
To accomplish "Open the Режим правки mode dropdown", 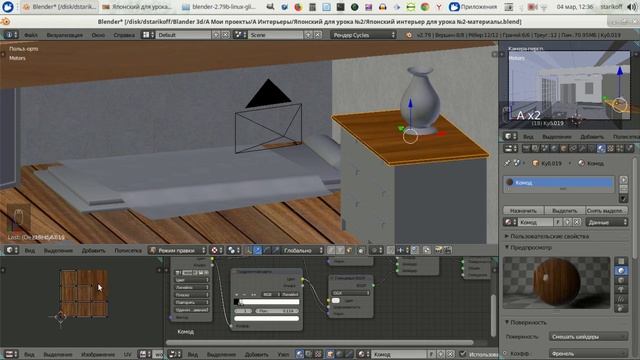I will (x=178, y=250).
